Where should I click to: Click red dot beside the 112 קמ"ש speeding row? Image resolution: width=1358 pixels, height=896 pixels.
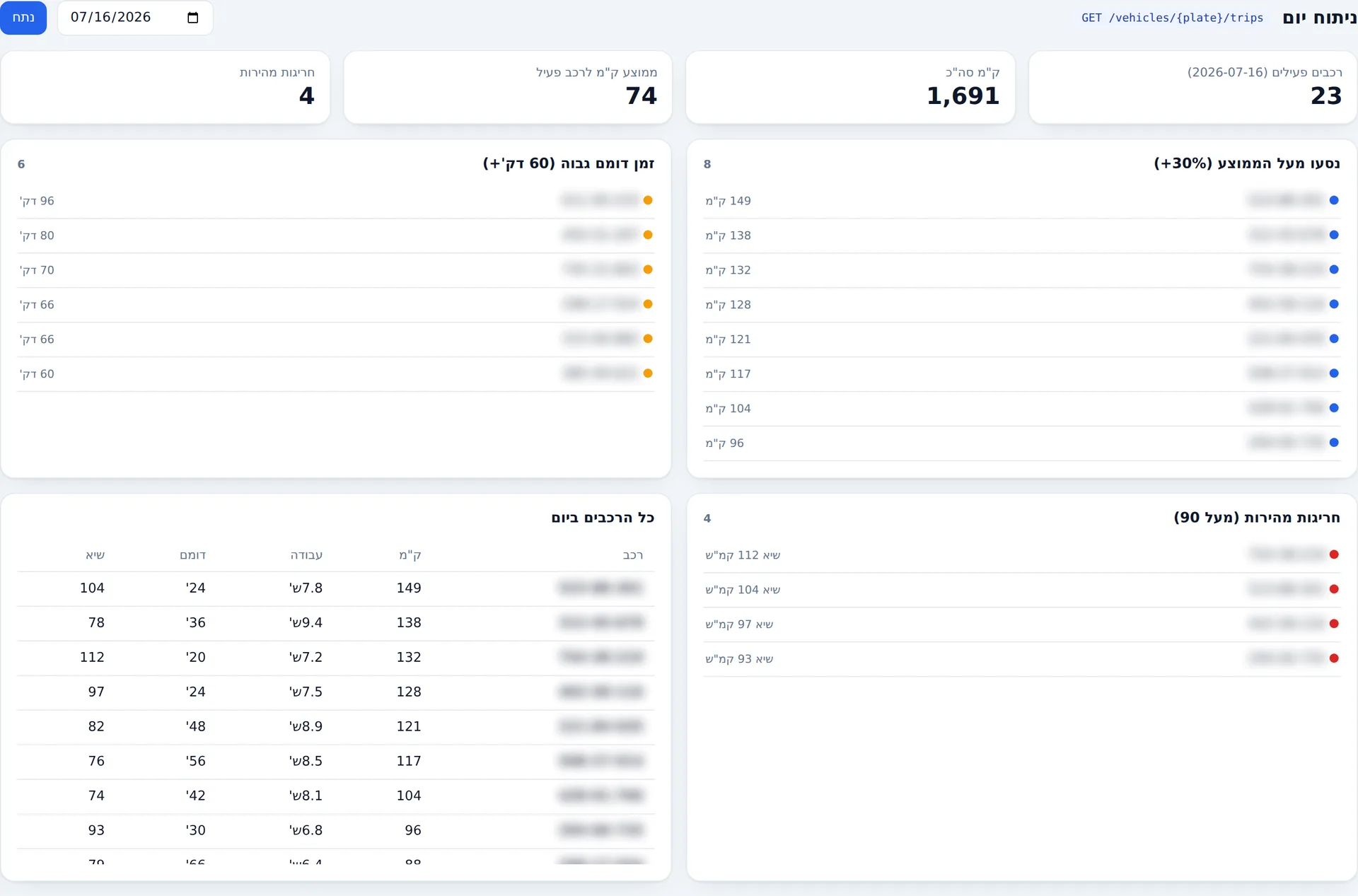pyautogui.click(x=1334, y=554)
